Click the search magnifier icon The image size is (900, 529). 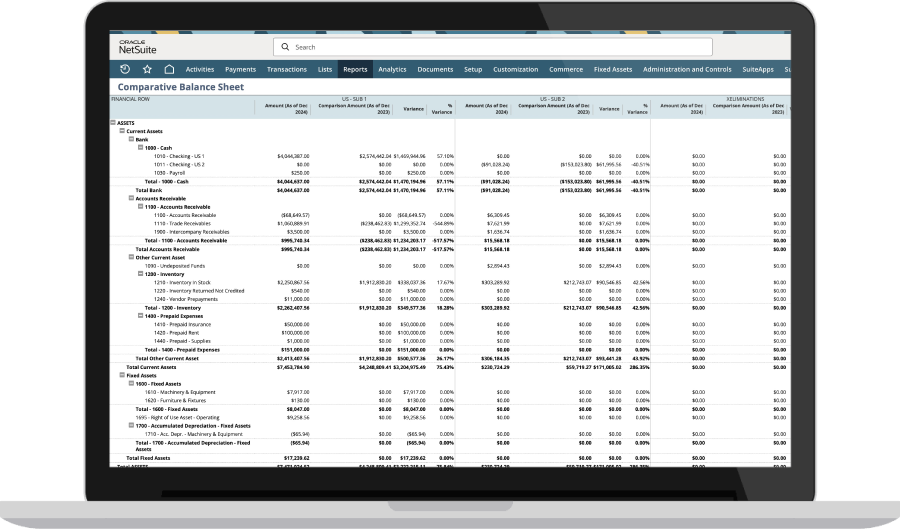pos(285,47)
